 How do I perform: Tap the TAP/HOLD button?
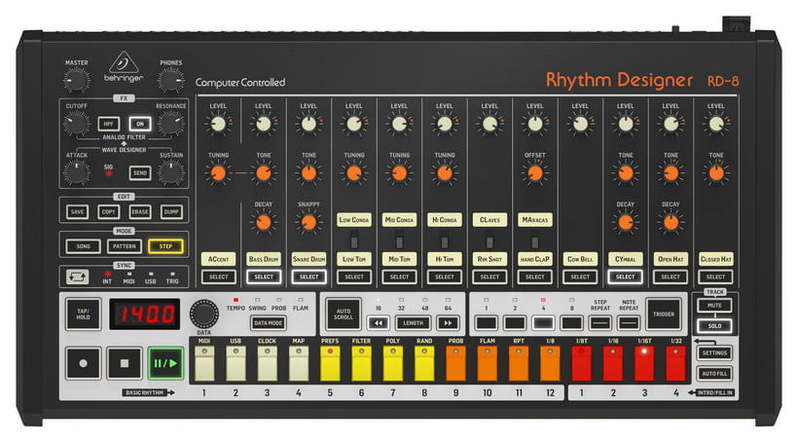point(83,314)
